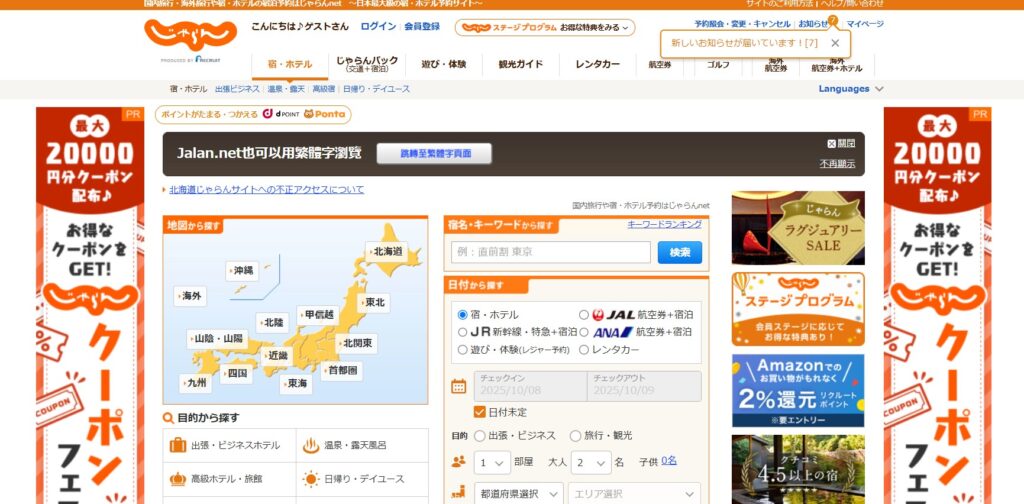The image size is (1024, 504).
Task: Select the 宿・ホテル radio button
Action: 462,315
